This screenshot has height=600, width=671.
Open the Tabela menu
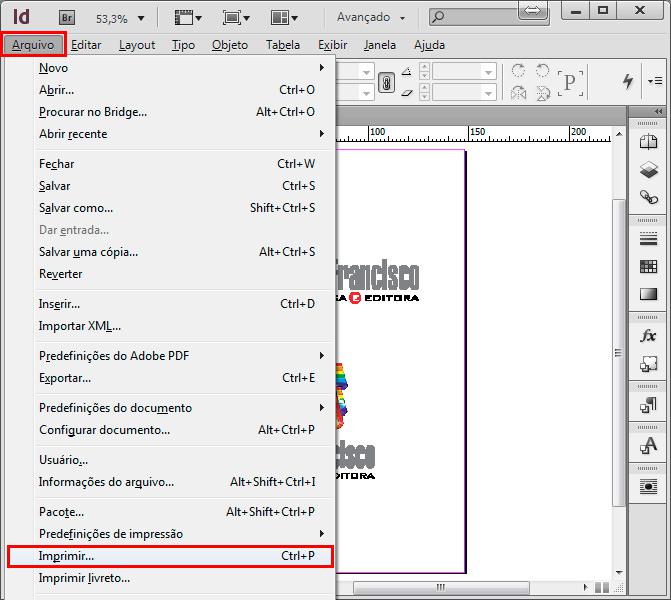point(282,45)
